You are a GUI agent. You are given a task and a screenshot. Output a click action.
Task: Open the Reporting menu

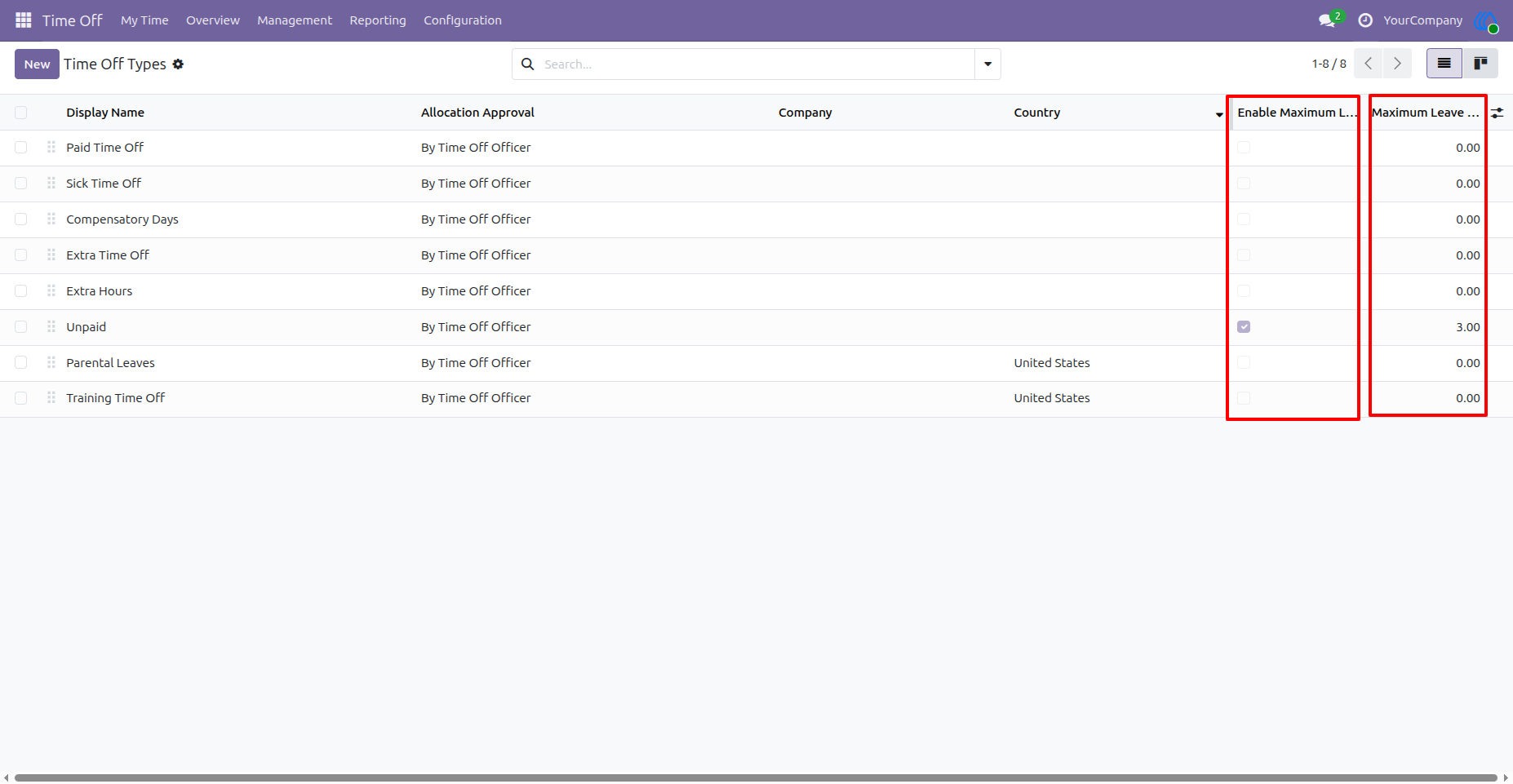(x=378, y=20)
